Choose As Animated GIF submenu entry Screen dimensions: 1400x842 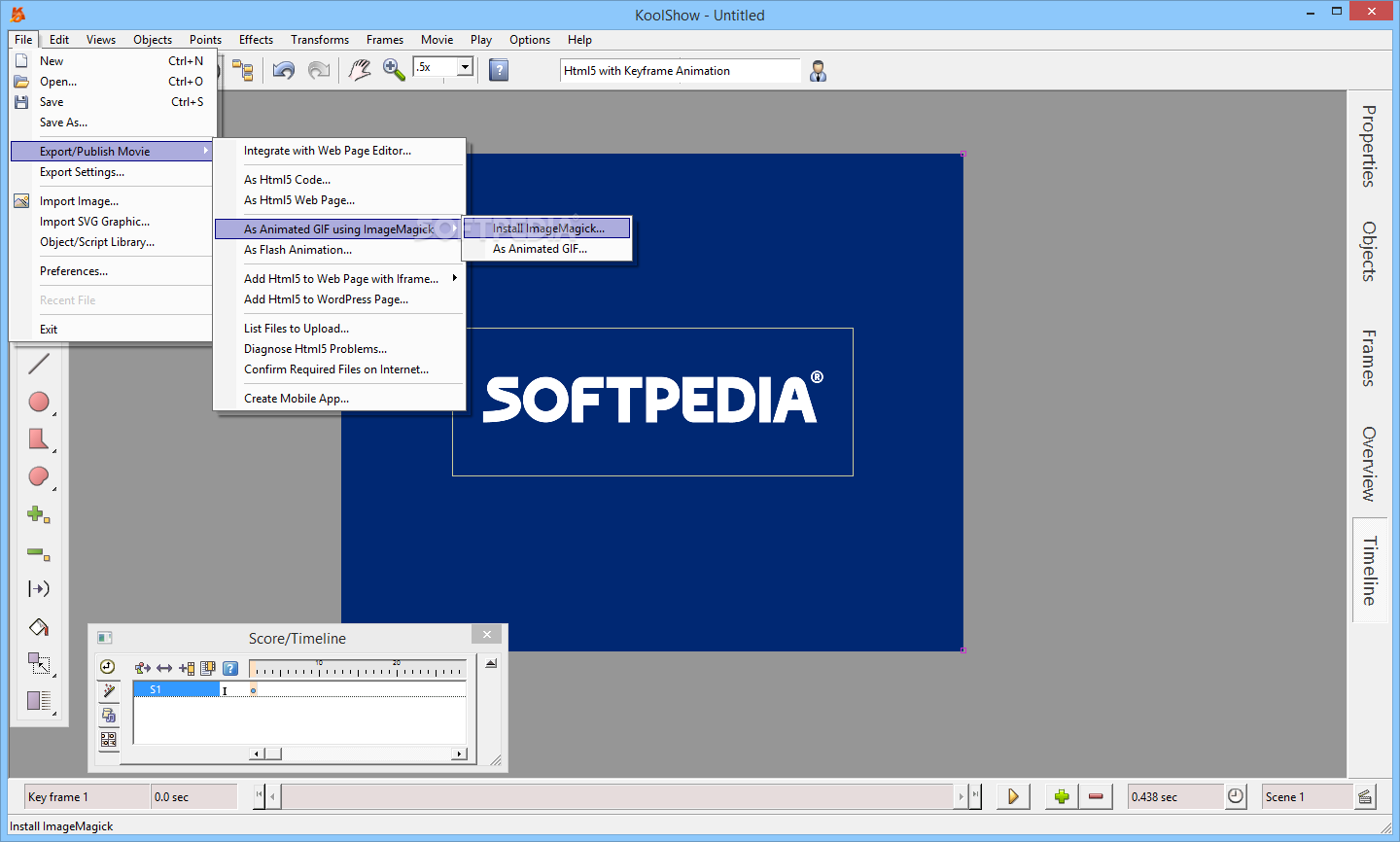(547, 249)
